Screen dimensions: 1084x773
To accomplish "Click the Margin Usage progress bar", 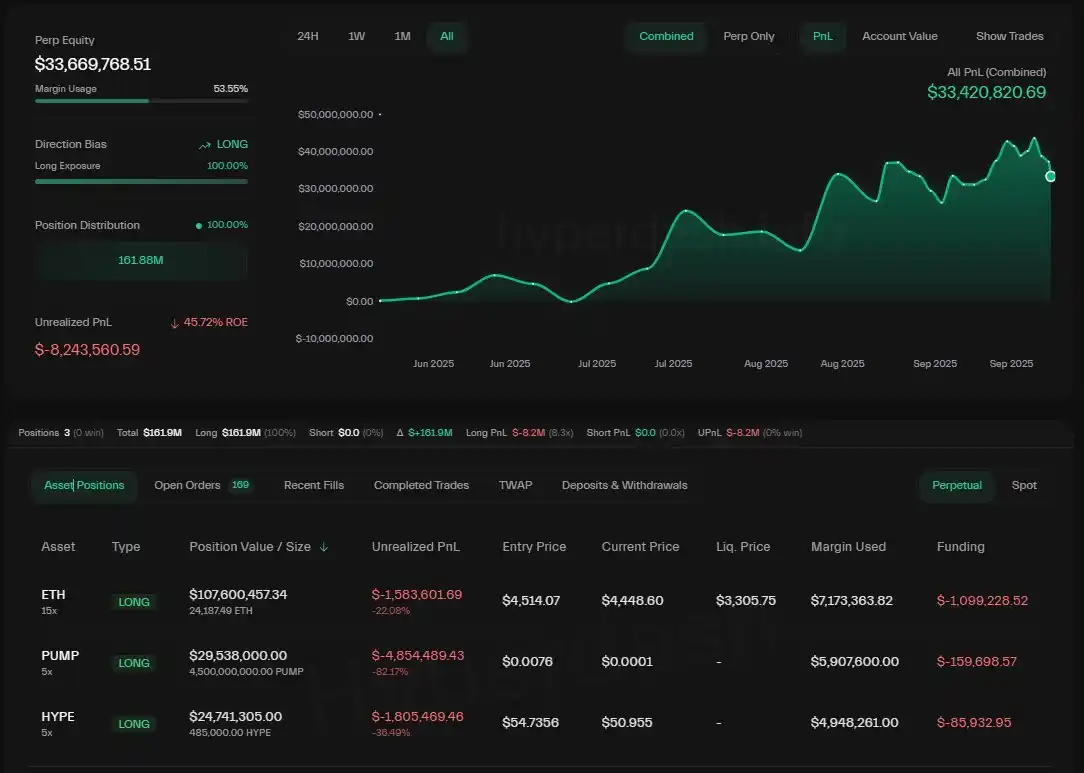I will tap(141, 101).
